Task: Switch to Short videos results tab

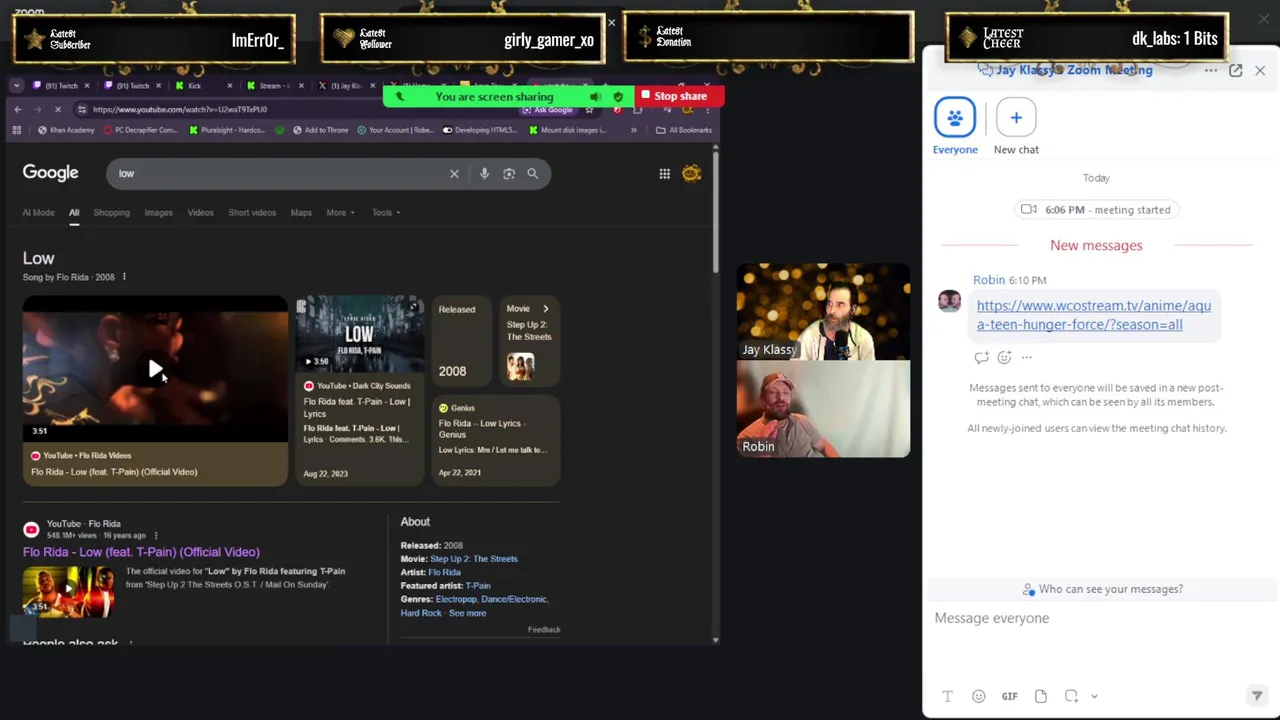Action: (252, 212)
